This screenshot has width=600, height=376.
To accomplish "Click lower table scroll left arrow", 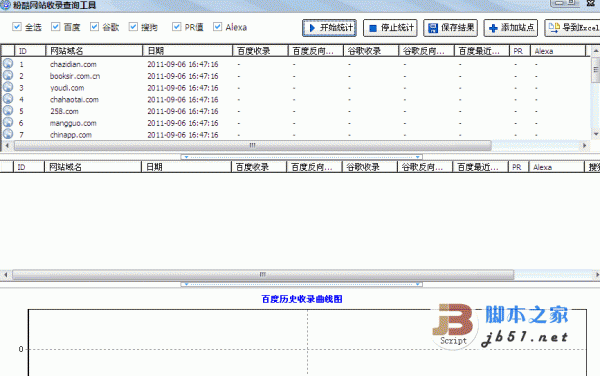I will 5,275.
